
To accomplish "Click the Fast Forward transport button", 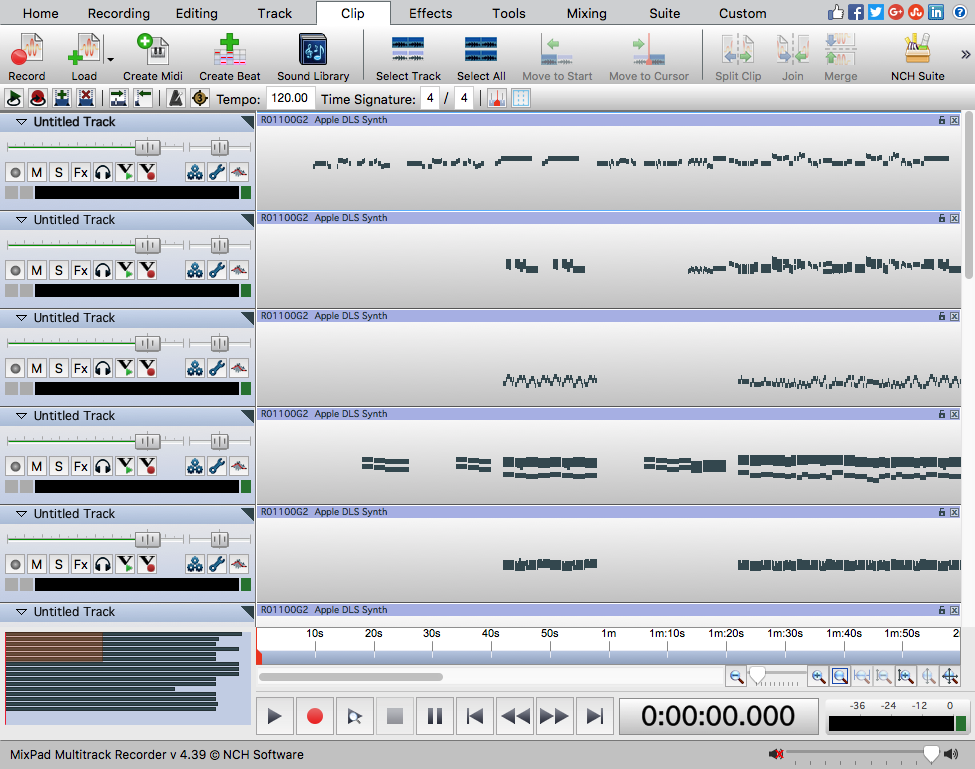I will pyautogui.click(x=555, y=716).
